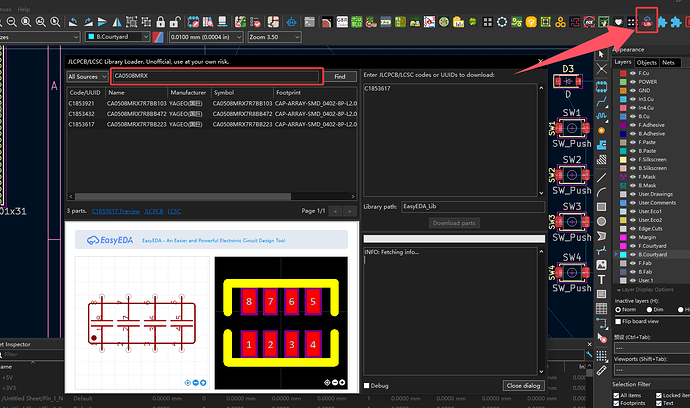
Task: Toggle Edge.Cuts layer visibility
Action: coord(632,228)
